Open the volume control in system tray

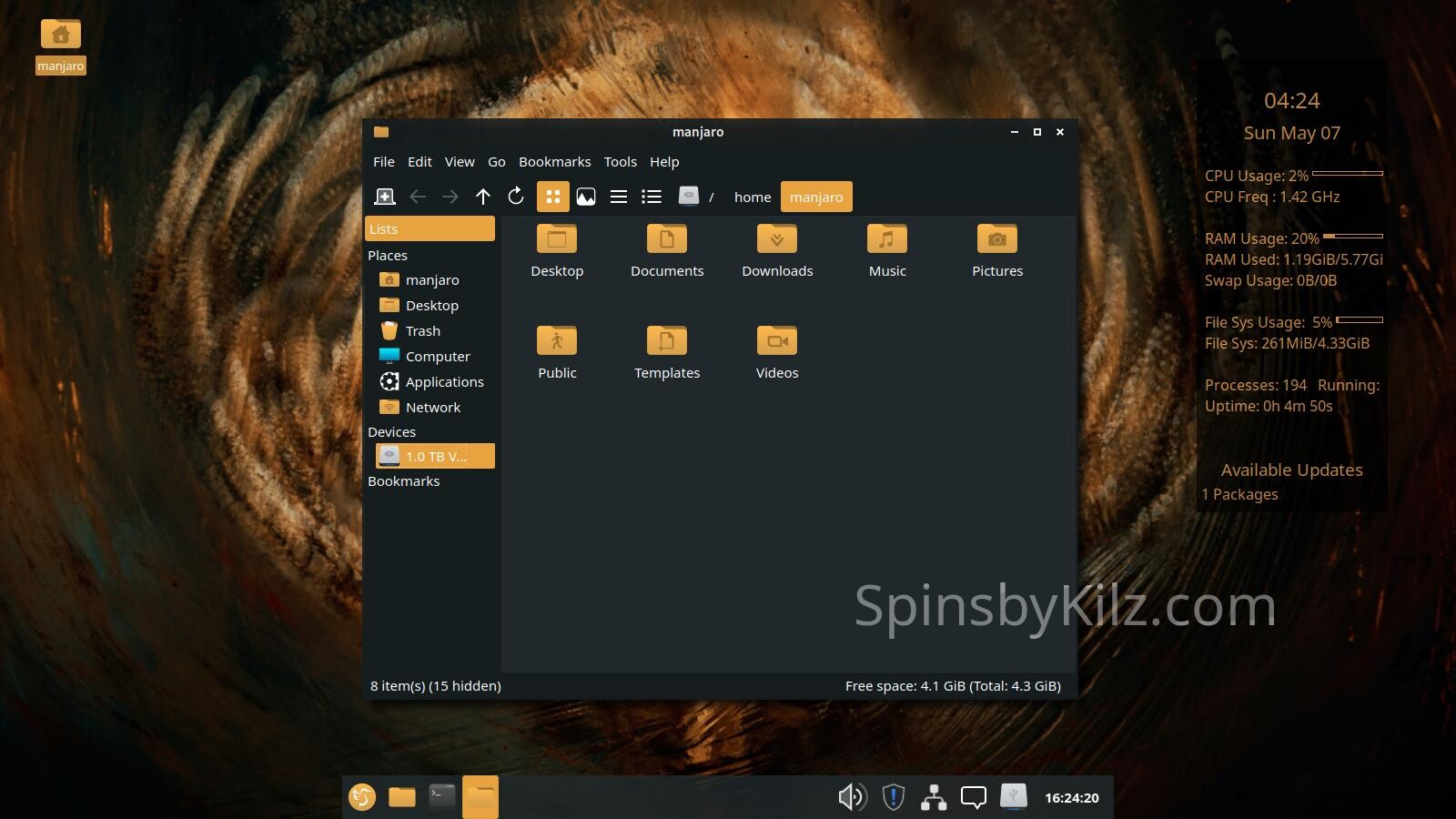[852, 797]
